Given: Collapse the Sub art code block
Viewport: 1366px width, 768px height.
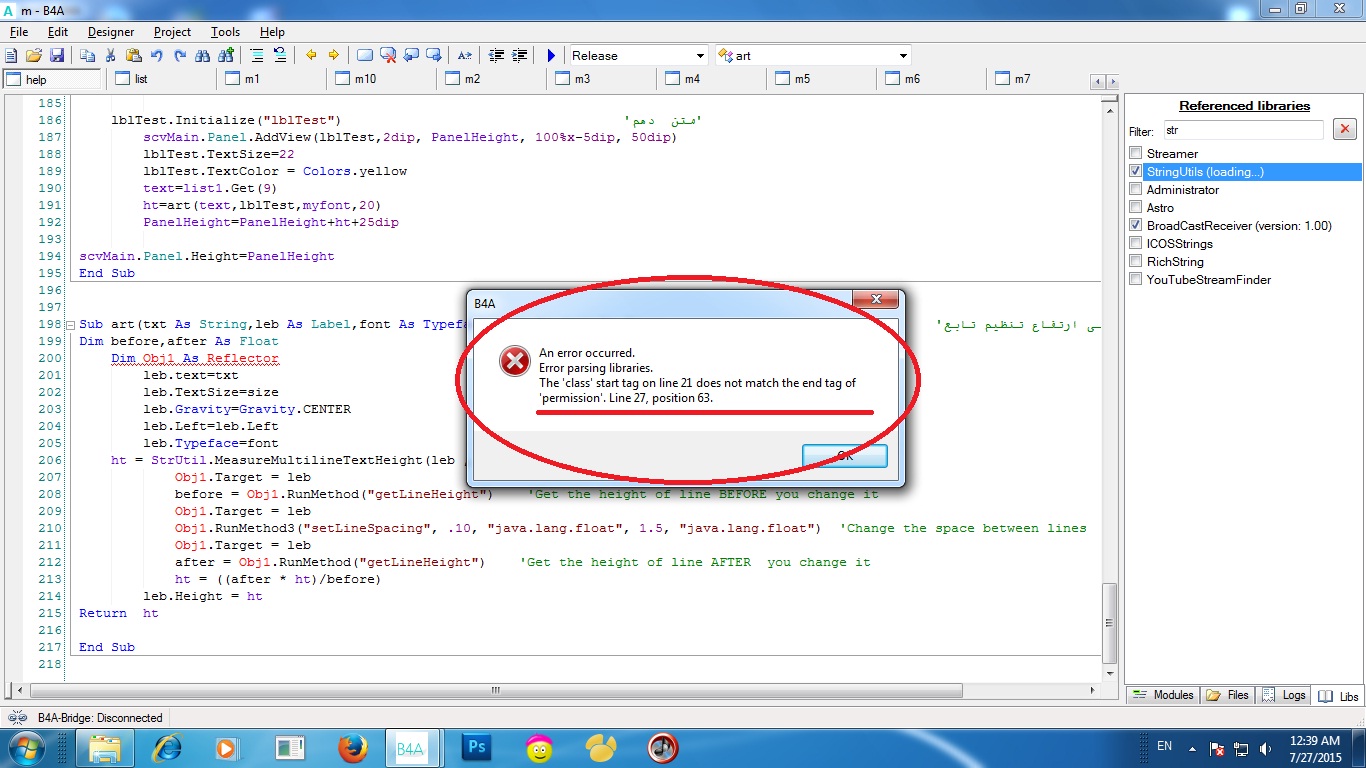Looking at the screenshot, I should [x=70, y=325].
